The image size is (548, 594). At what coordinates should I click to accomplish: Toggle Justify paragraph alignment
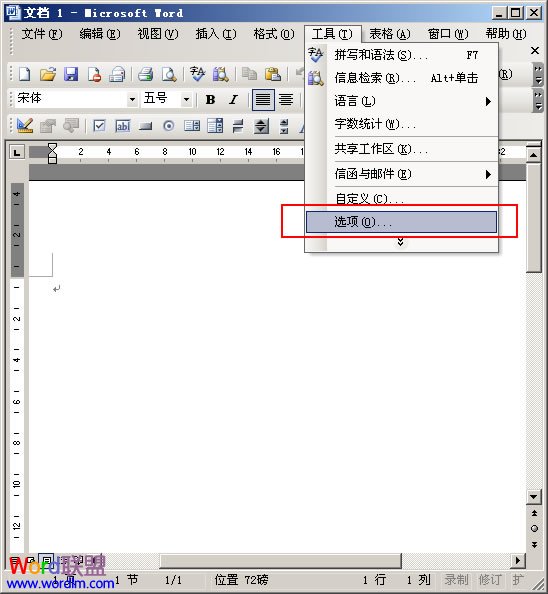click(263, 100)
